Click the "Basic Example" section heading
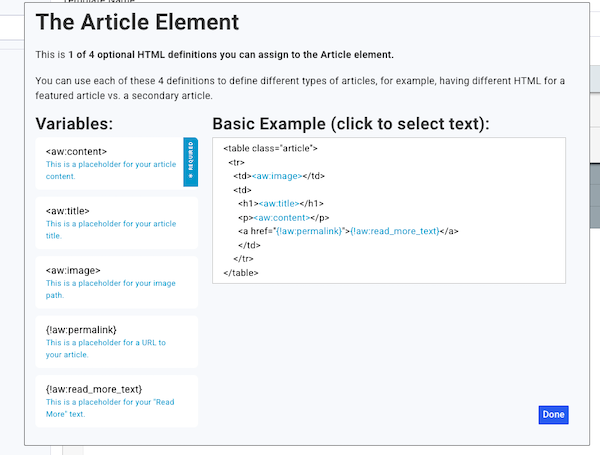The height and width of the screenshot is (455, 600). pyautogui.click(x=350, y=123)
